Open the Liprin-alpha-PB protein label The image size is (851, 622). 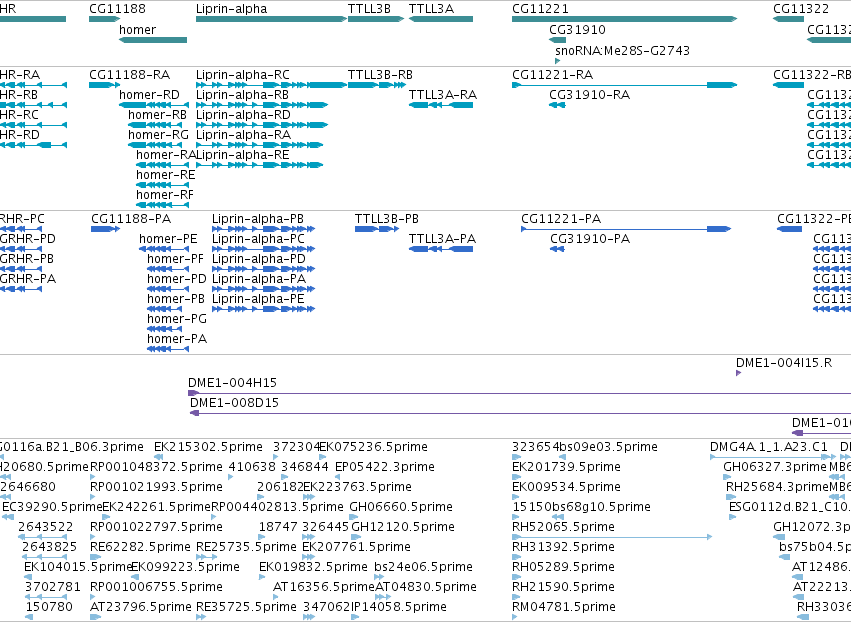point(258,219)
